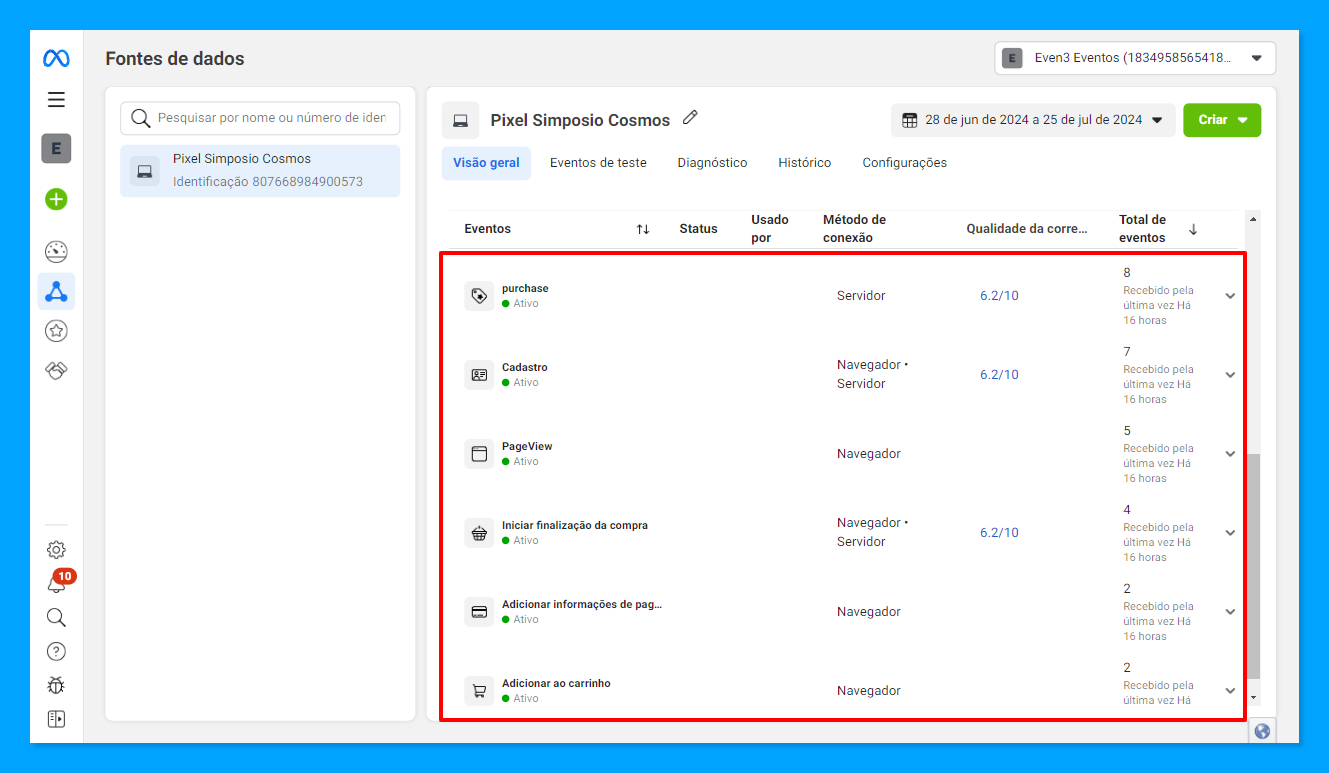Expand the purchase event row chevron
Viewport: 1329px width, 773px height.
point(1230,296)
